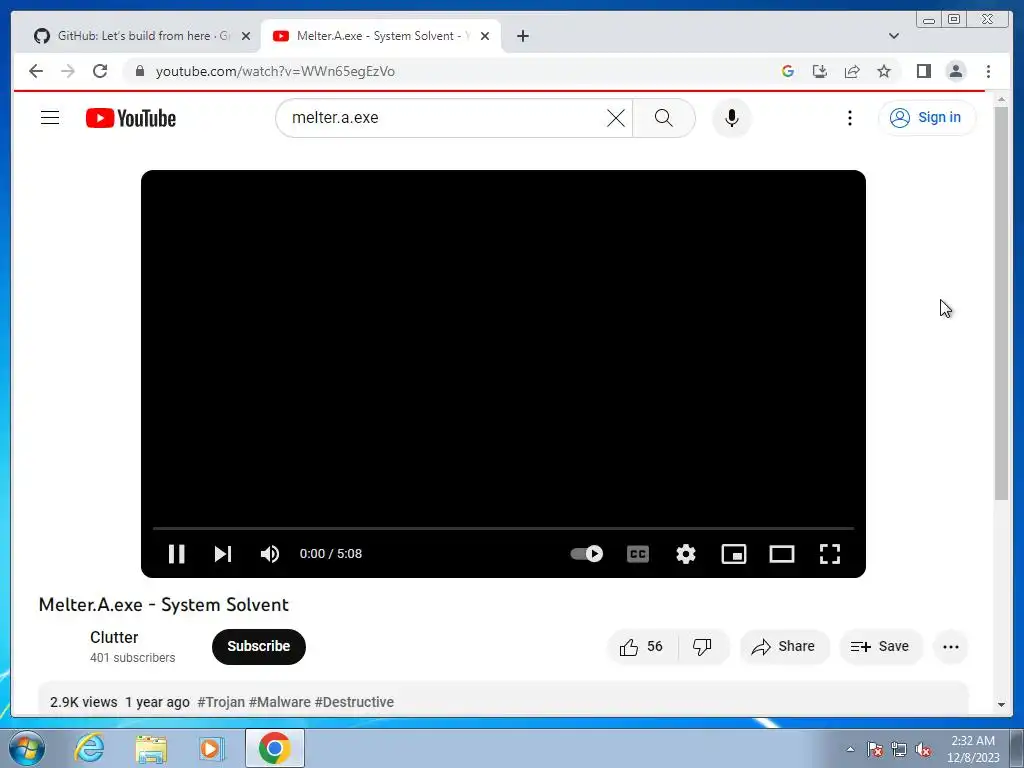The width and height of the screenshot is (1024, 768).
Task: Mute the video volume
Action: click(270, 554)
